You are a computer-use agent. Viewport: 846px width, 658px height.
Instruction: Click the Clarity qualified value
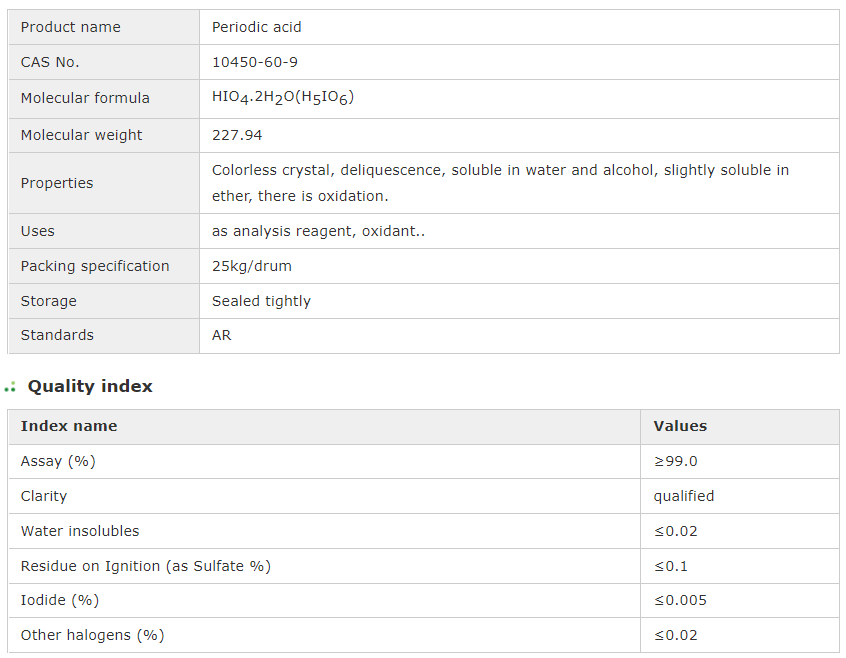click(684, 496)
